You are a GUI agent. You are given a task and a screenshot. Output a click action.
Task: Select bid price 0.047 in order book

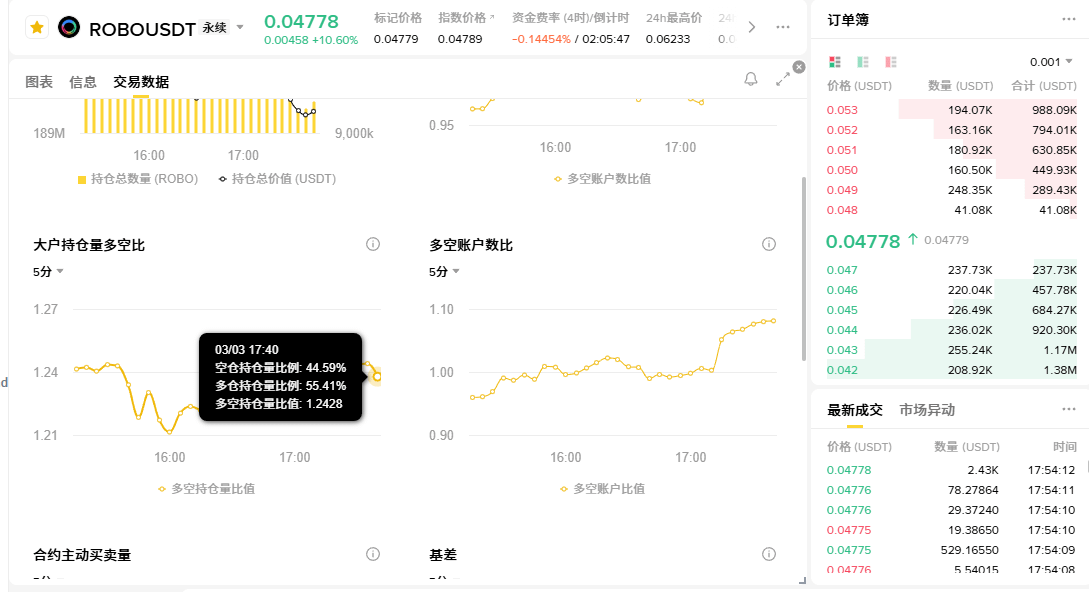(x=842, y=270)
